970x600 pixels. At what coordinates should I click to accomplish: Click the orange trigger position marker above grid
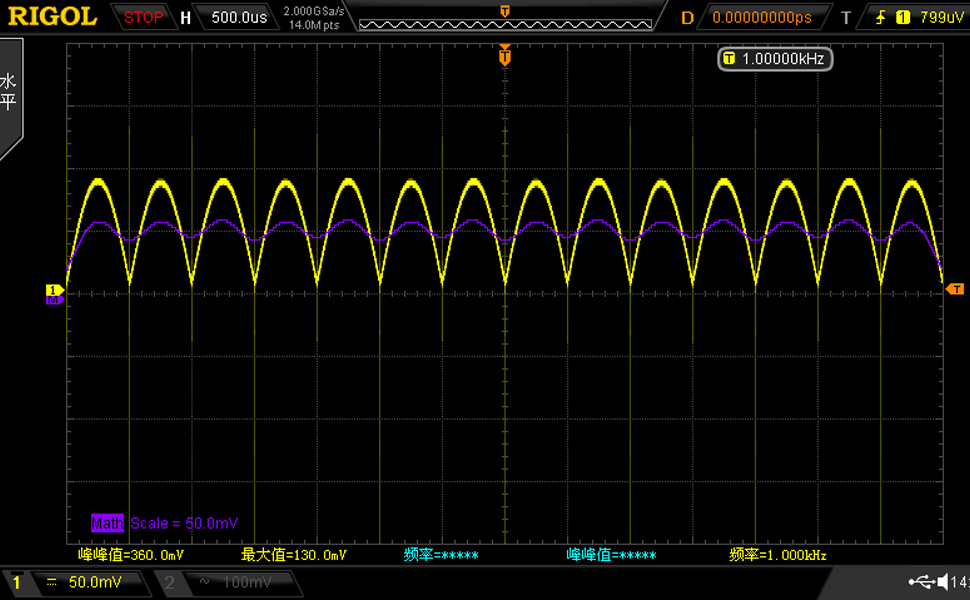click(505, 57)
